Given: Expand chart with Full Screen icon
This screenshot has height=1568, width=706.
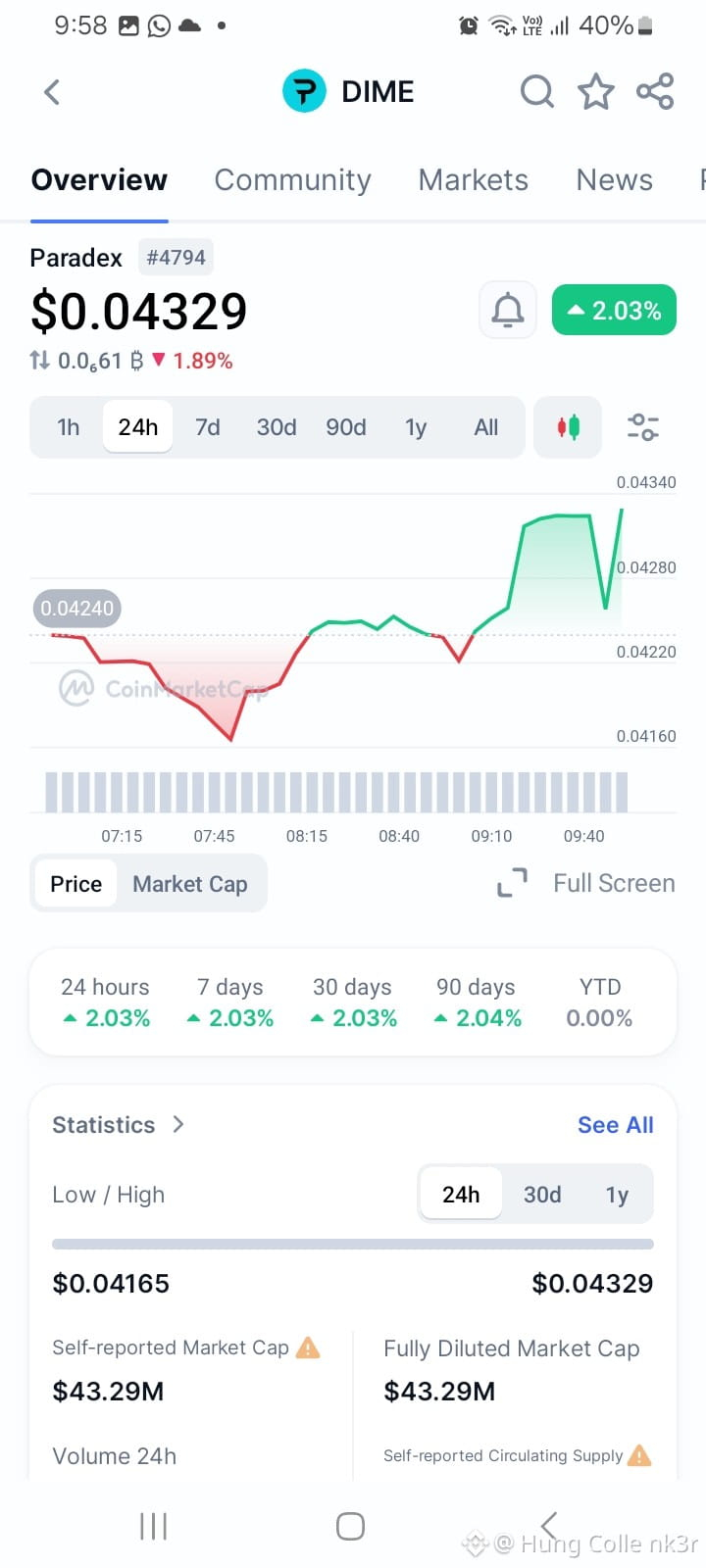Looking at the screenshot, I should point(512,883).
